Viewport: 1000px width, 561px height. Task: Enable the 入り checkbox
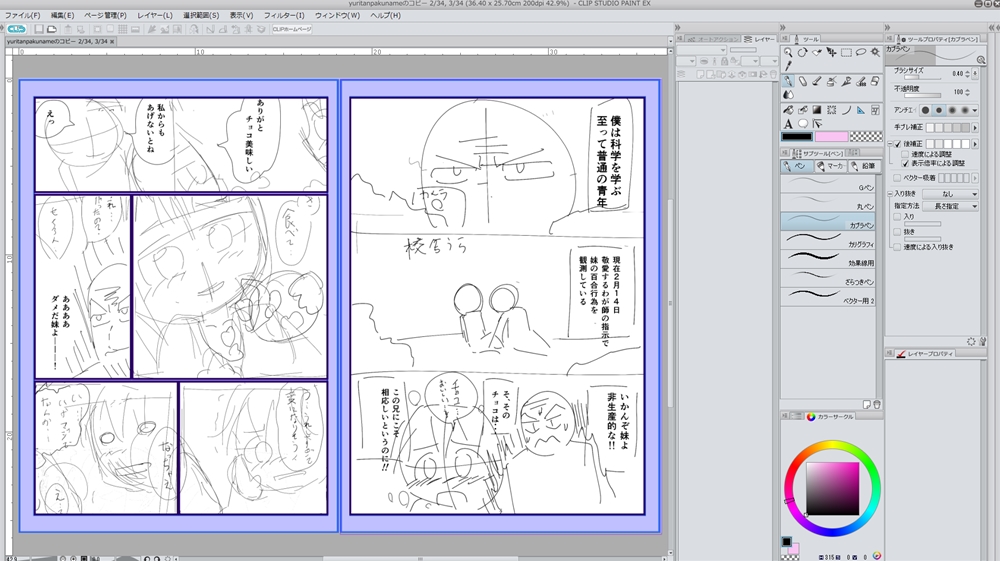[x=897, y=217]
